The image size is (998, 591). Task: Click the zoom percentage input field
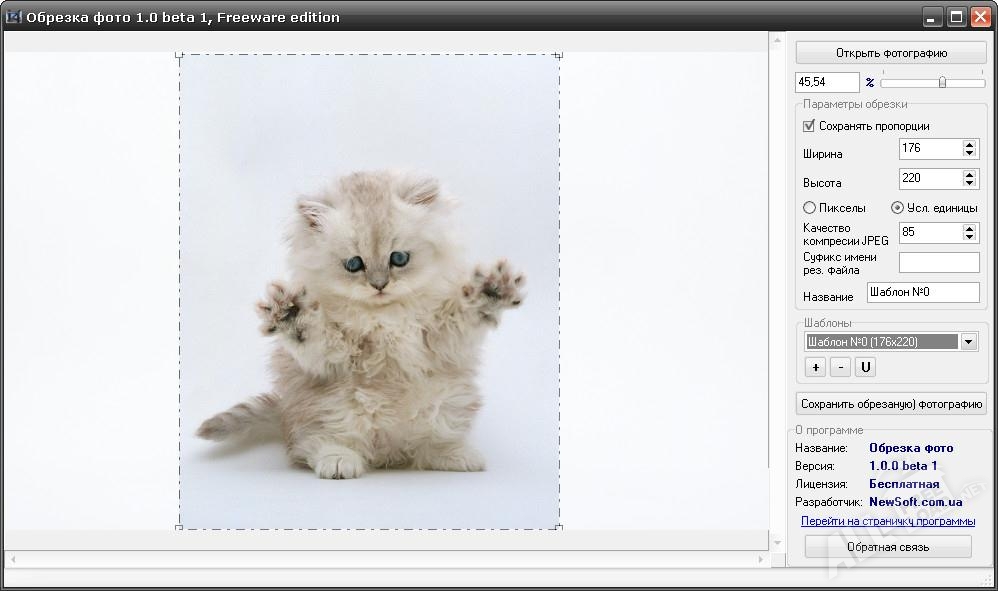[826, 82]
